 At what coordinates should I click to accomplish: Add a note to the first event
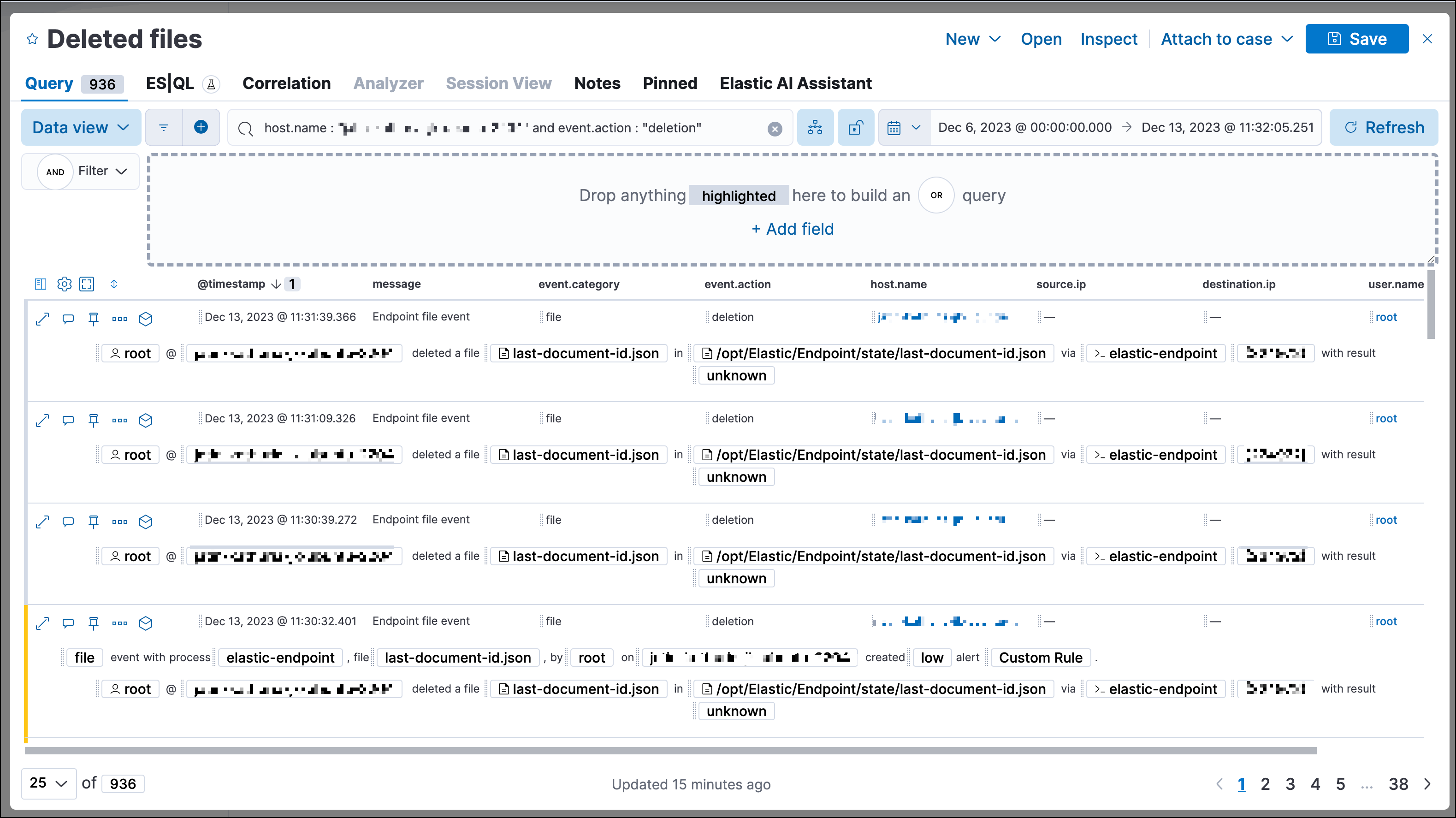click(68, 318)
